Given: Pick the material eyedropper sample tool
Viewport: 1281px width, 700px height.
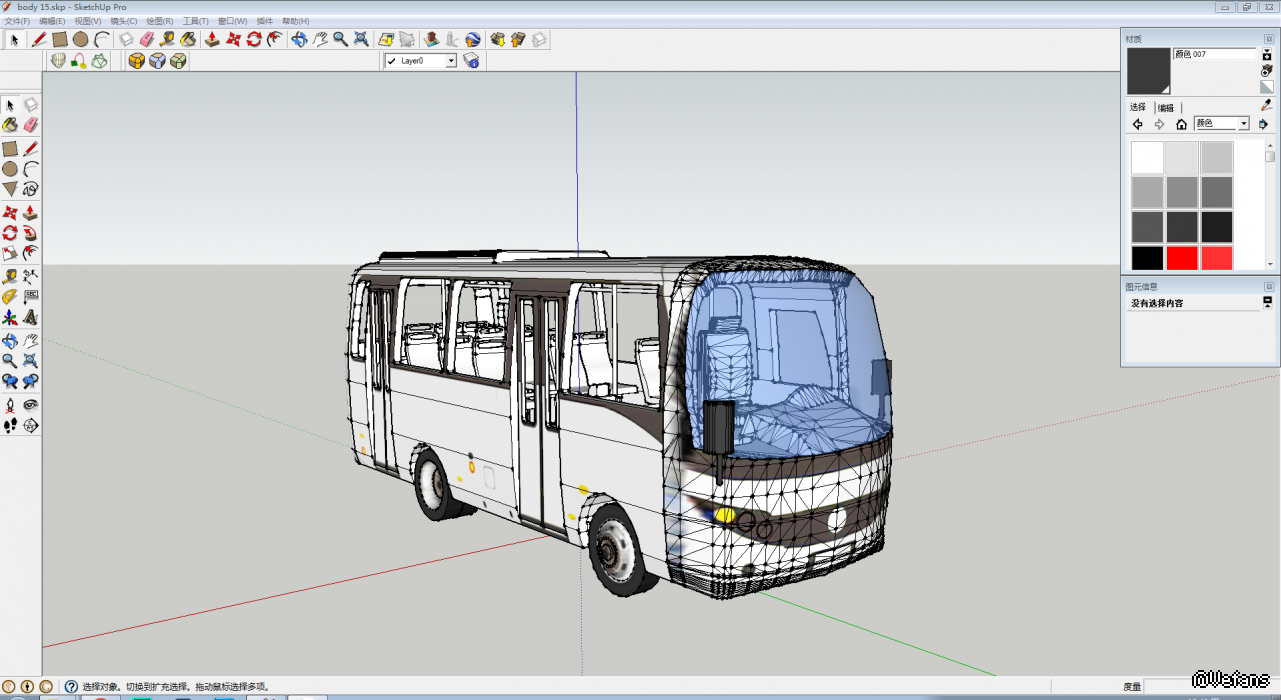Looking at the screenshot, I should (1266, 105).
